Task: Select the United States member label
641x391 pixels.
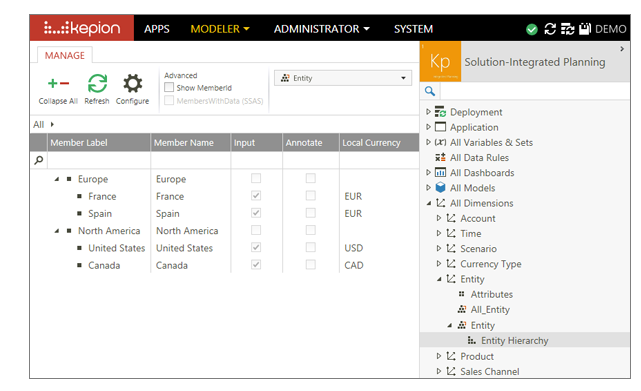Action: coord(117,248)
